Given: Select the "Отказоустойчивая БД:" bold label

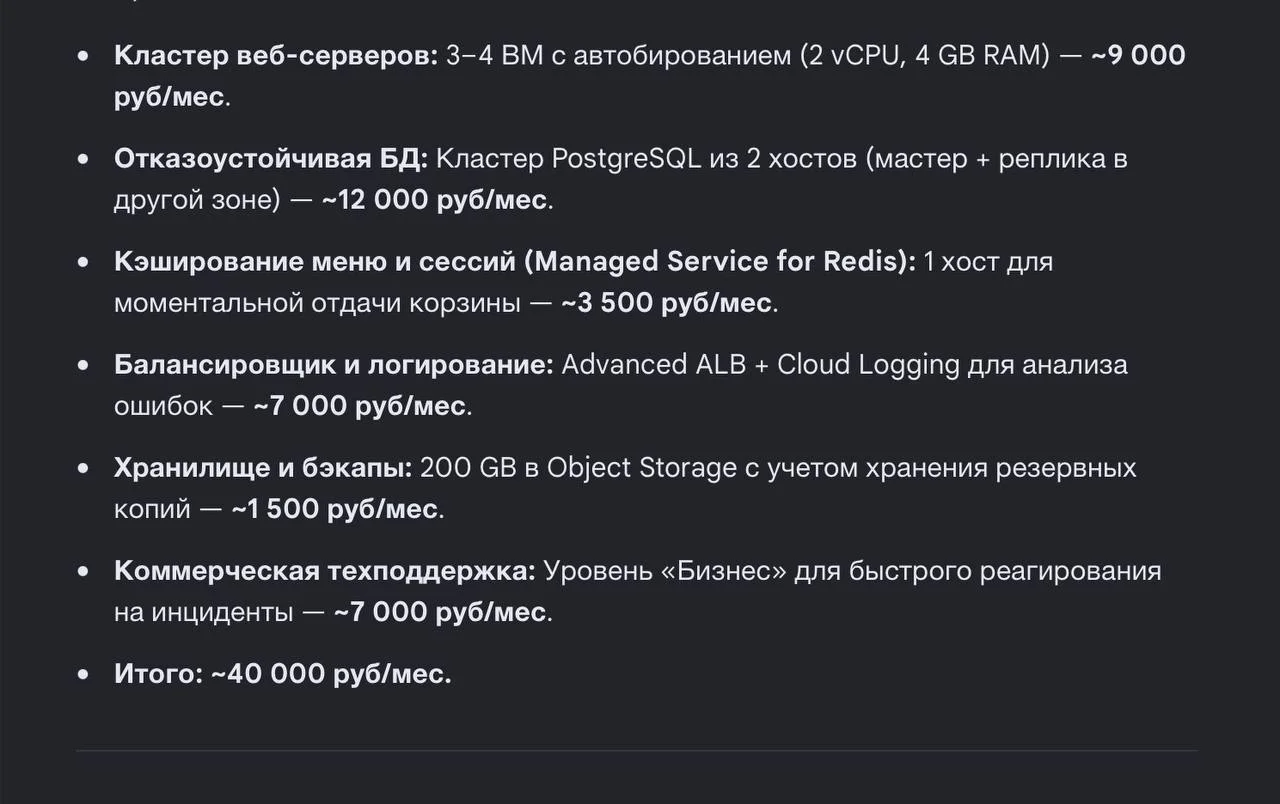Looking at the screenshot, I should (271, 158).
